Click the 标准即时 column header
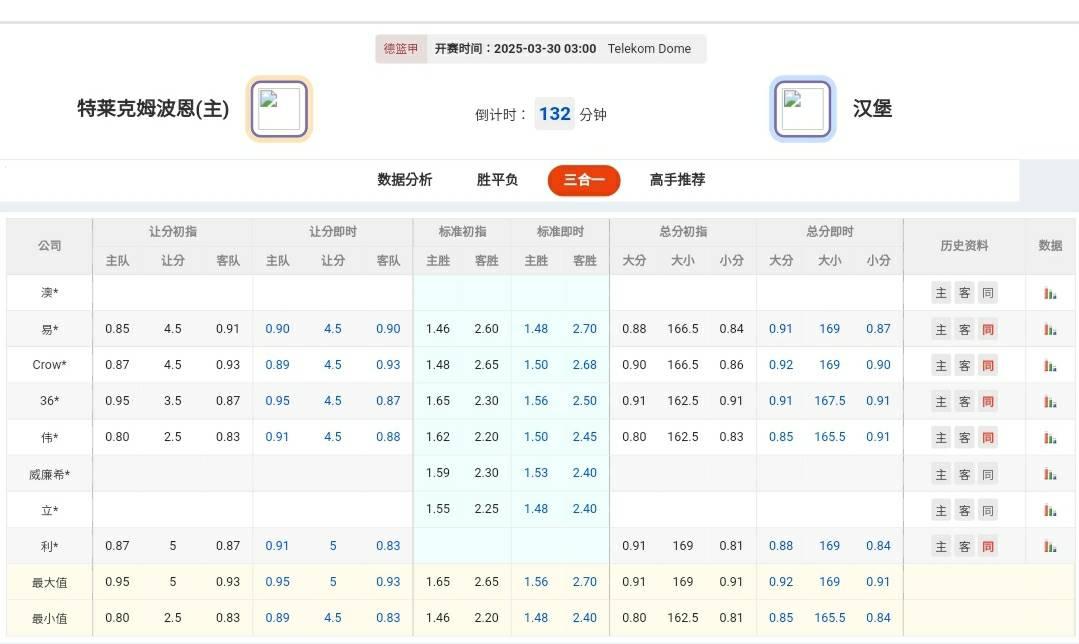 click(x=560, y=232)
